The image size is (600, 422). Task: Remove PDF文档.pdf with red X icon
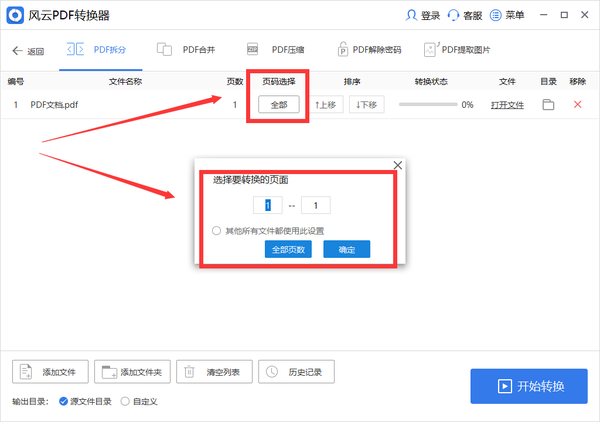(577, 104)
